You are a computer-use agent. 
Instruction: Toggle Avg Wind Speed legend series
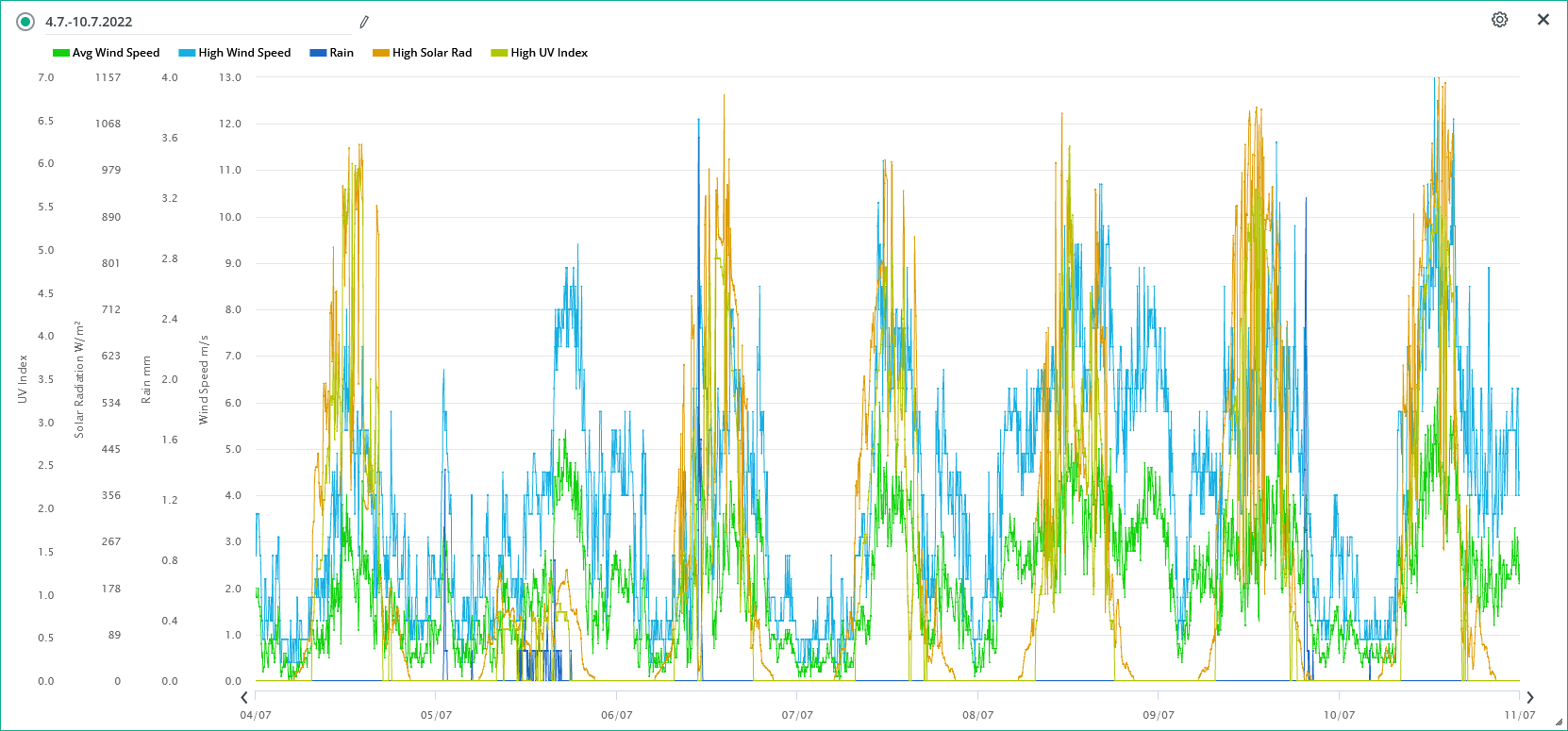coord(107,53)
